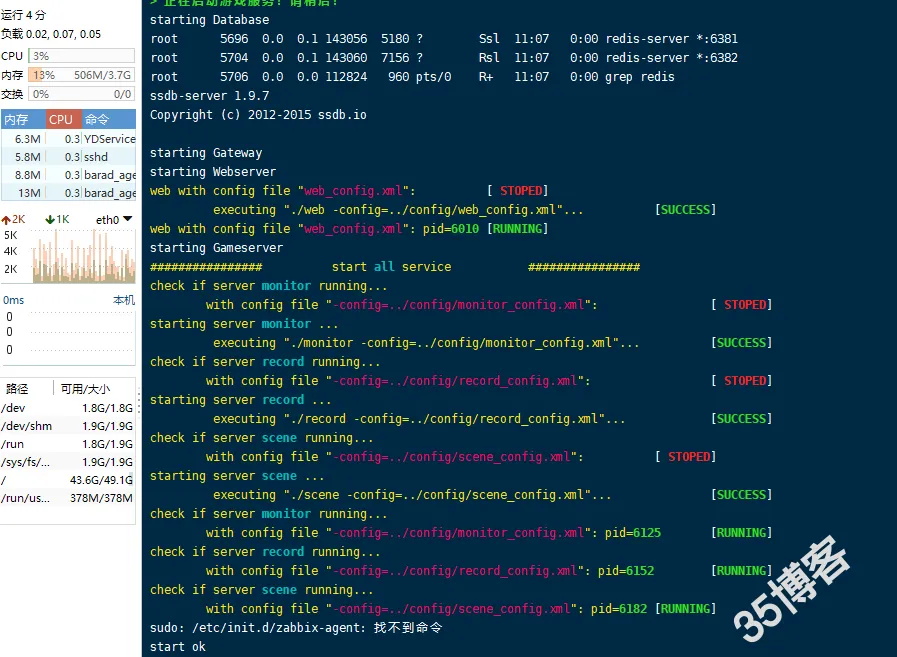Click pid=6010 in the terminal output
Image resolution: width=897 pixels, height=657 pixels.
[x=451, y=229]
